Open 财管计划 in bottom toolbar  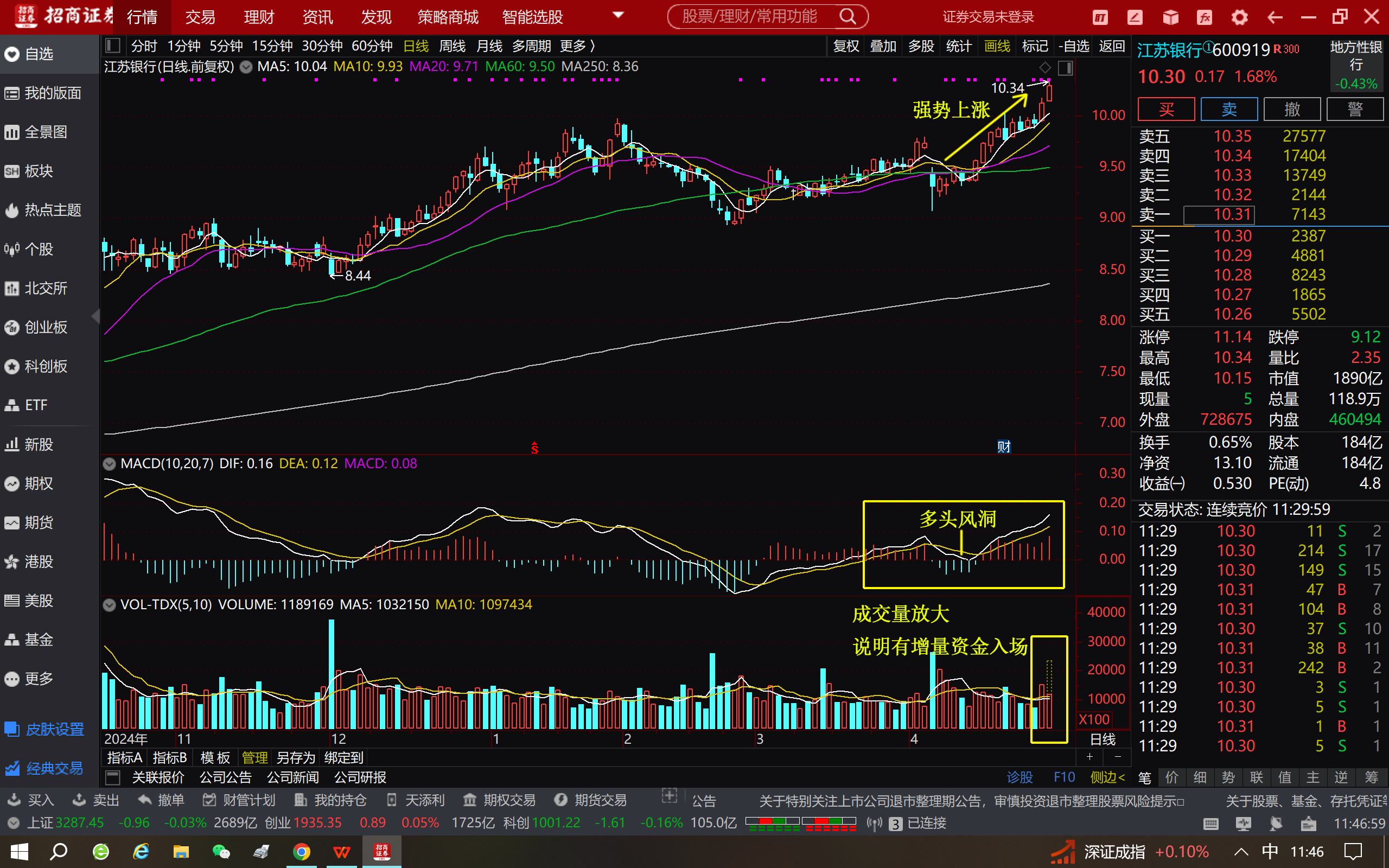click(x=239, y=800)
